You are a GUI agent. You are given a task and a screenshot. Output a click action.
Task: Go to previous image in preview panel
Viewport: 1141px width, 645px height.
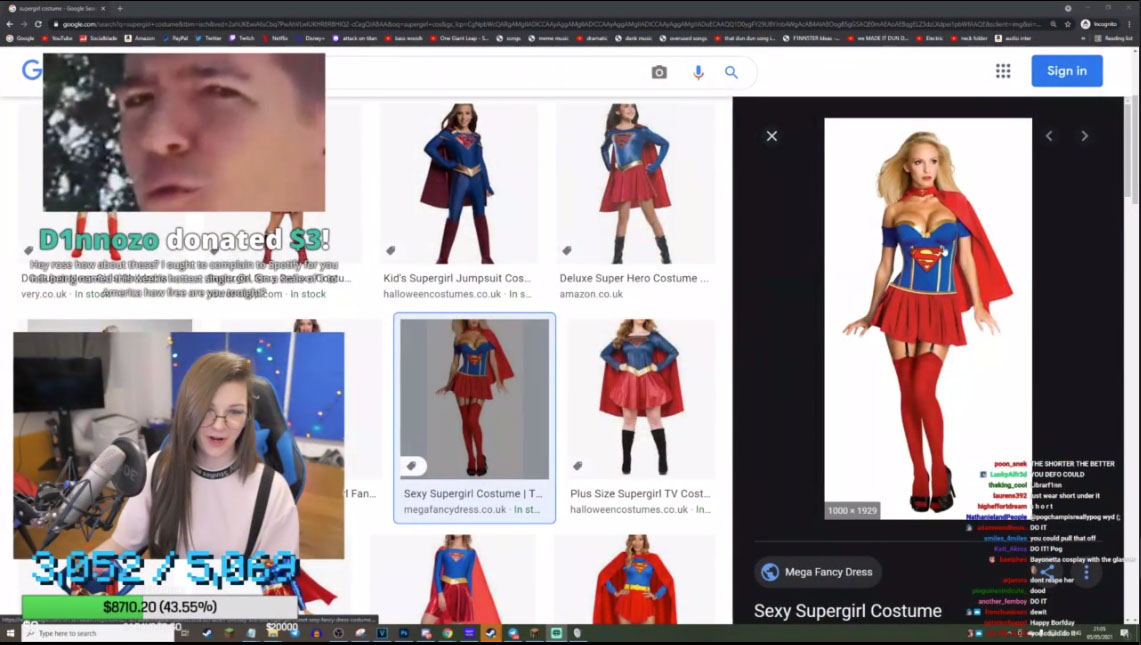(x=1049, y=136)
